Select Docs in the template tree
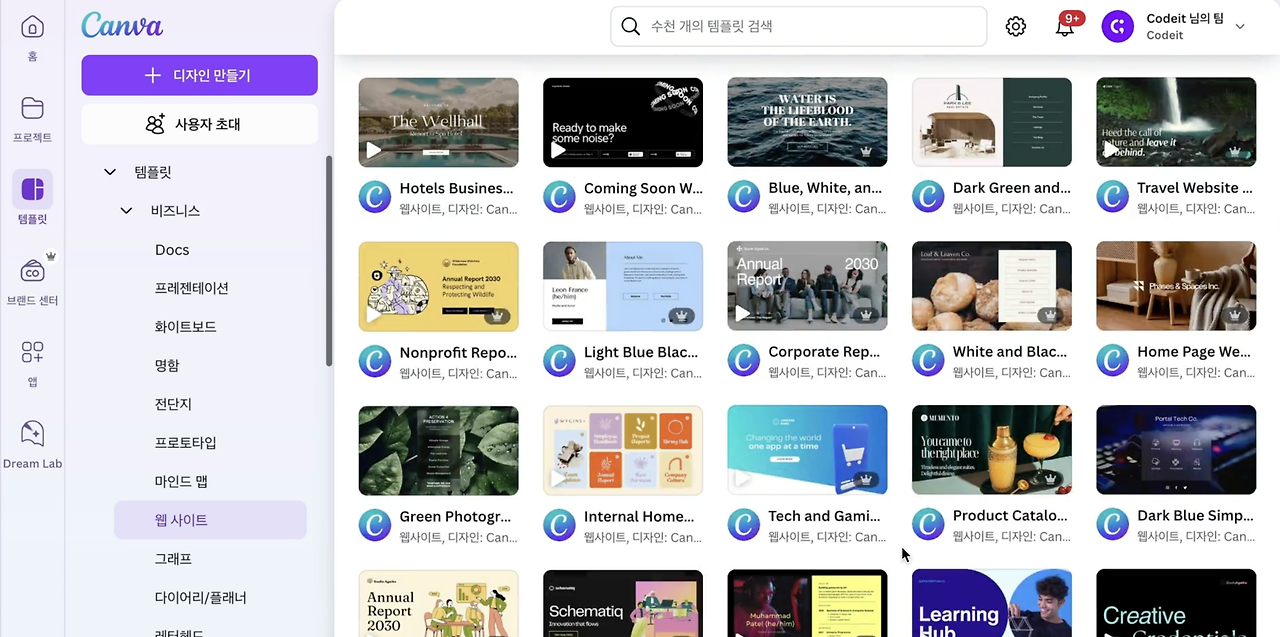This screenshot has height=637, width=1280. (172, 250)
